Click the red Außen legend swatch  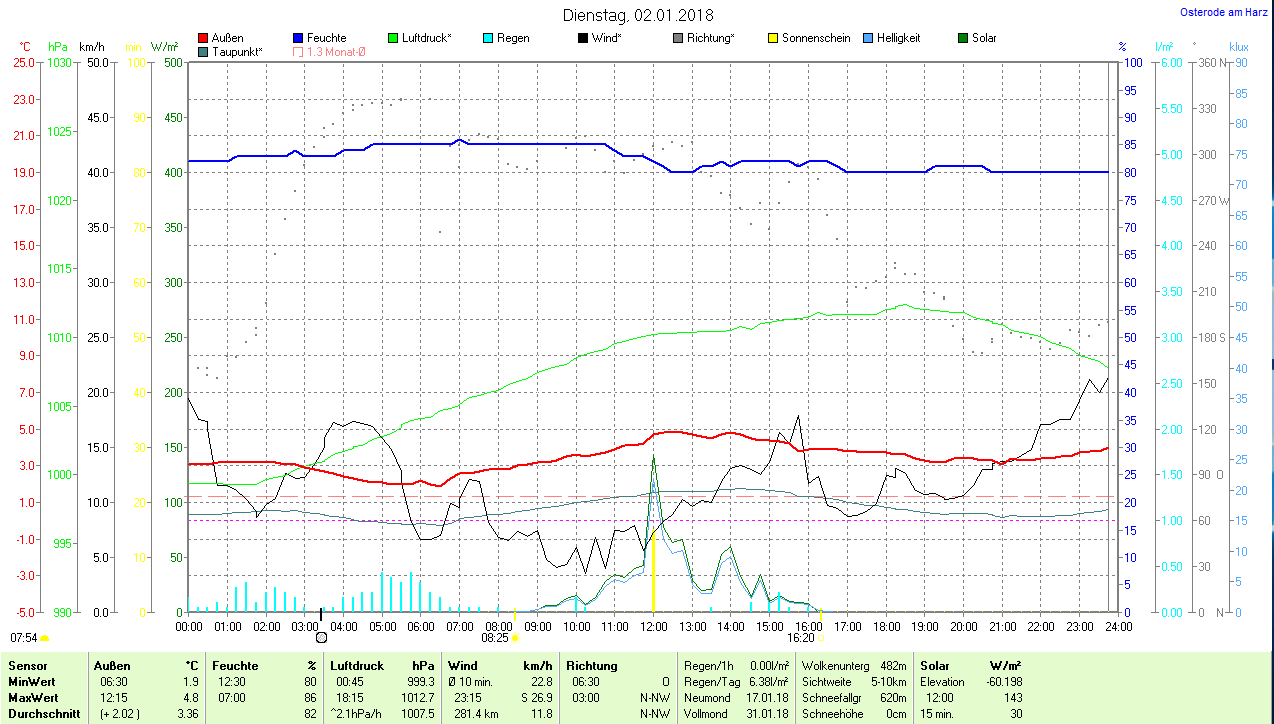204,38
